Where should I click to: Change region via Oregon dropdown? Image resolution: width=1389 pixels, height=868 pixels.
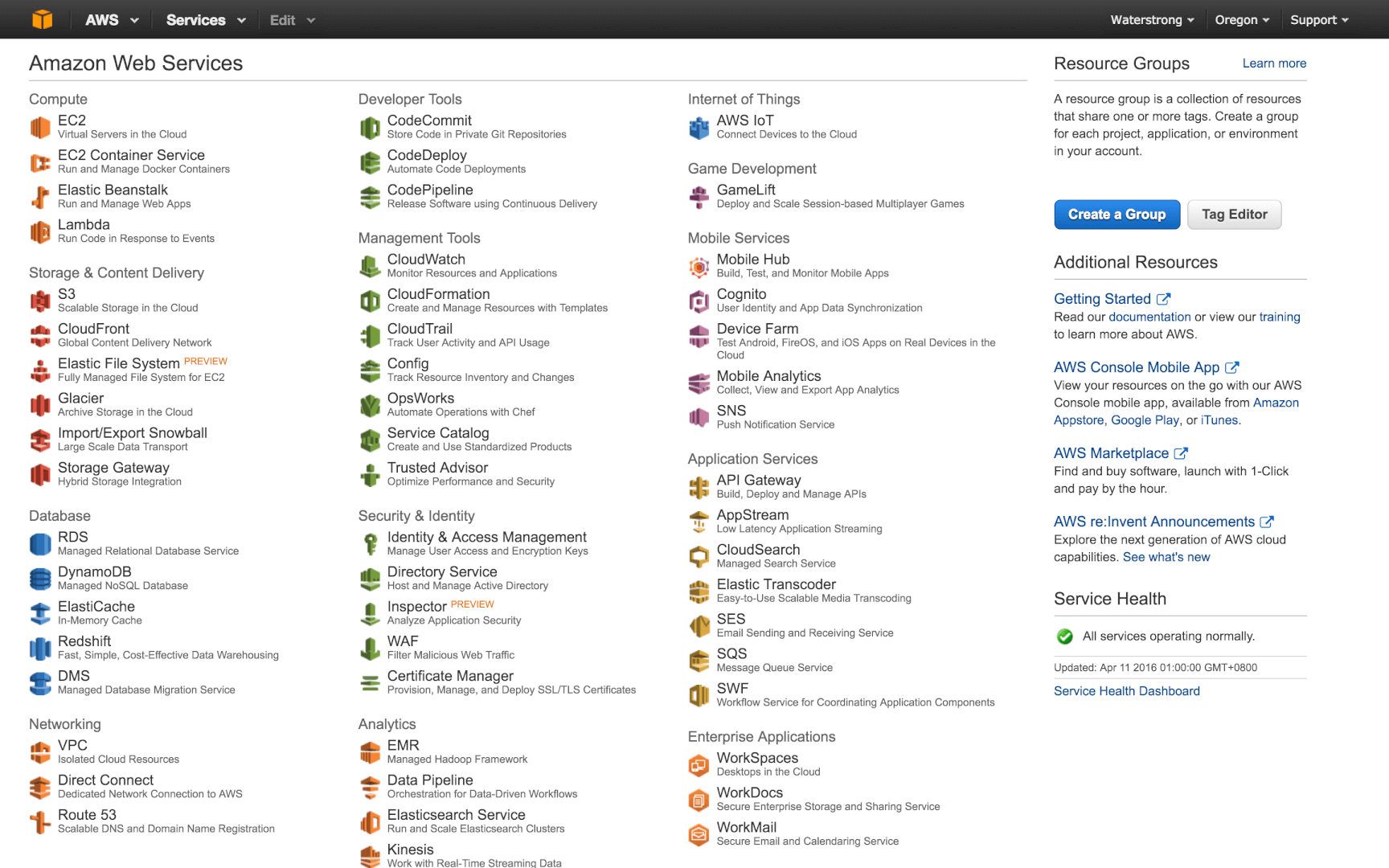point(1242,20)
